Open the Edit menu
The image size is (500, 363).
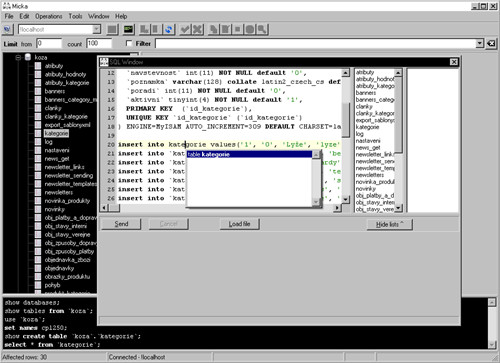24,16
